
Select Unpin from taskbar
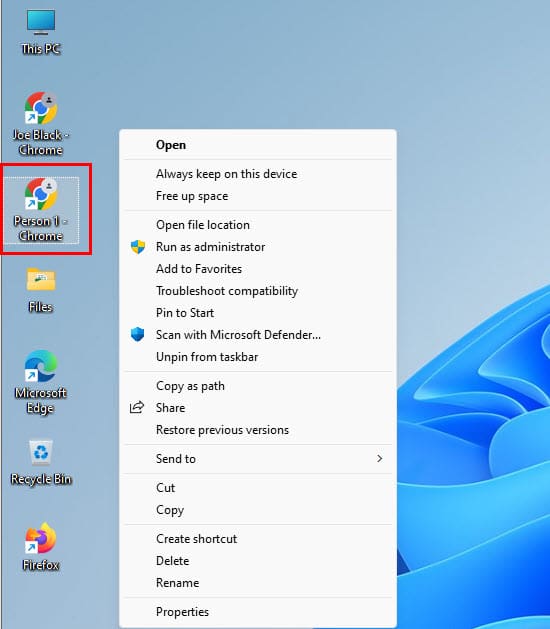(258, 357)
